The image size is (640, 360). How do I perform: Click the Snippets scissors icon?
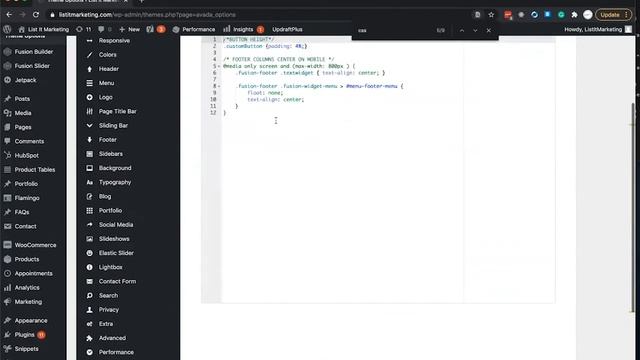coord(7,349)
